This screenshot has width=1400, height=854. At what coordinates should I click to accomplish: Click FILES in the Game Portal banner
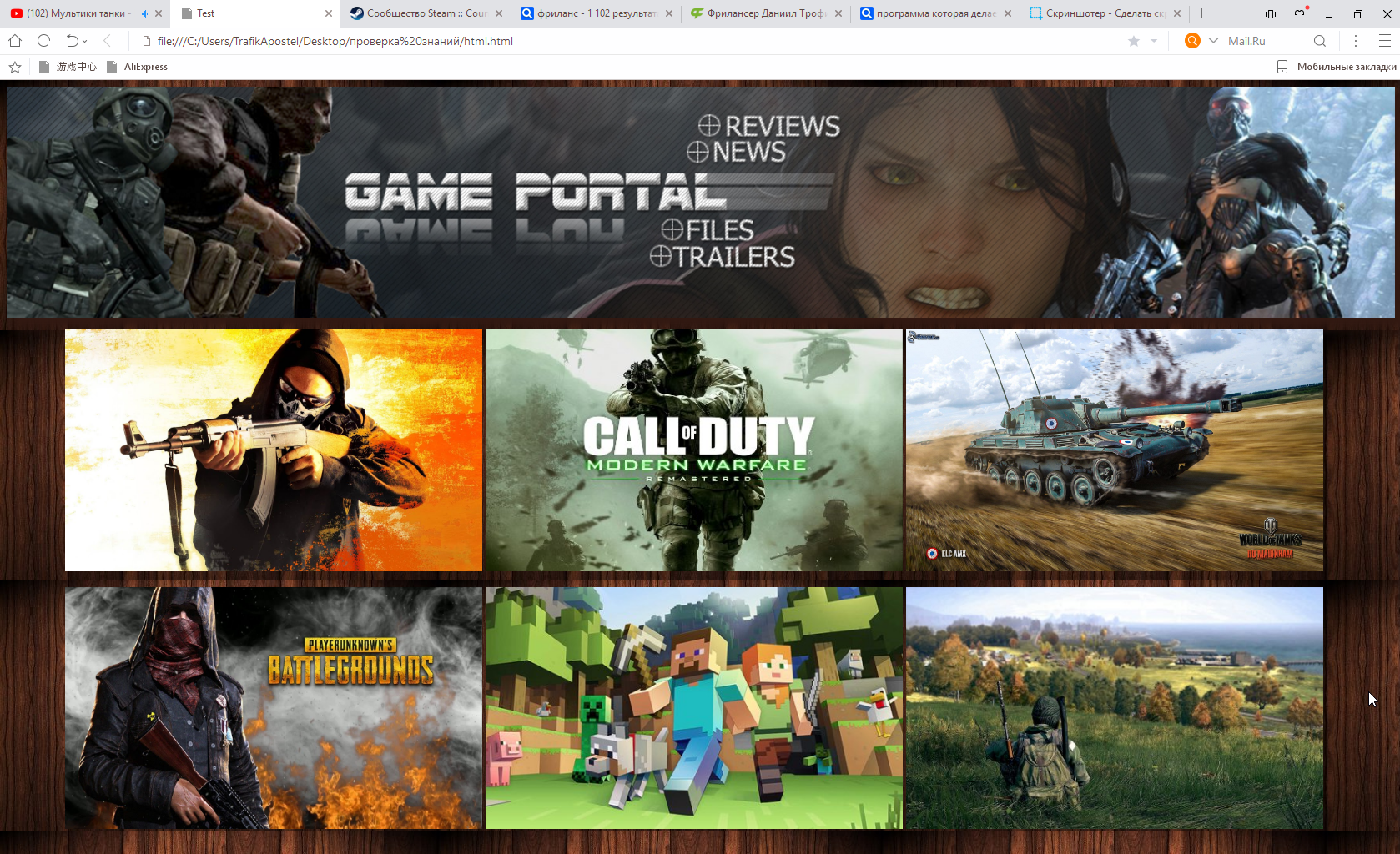click(x=708, y=229)
